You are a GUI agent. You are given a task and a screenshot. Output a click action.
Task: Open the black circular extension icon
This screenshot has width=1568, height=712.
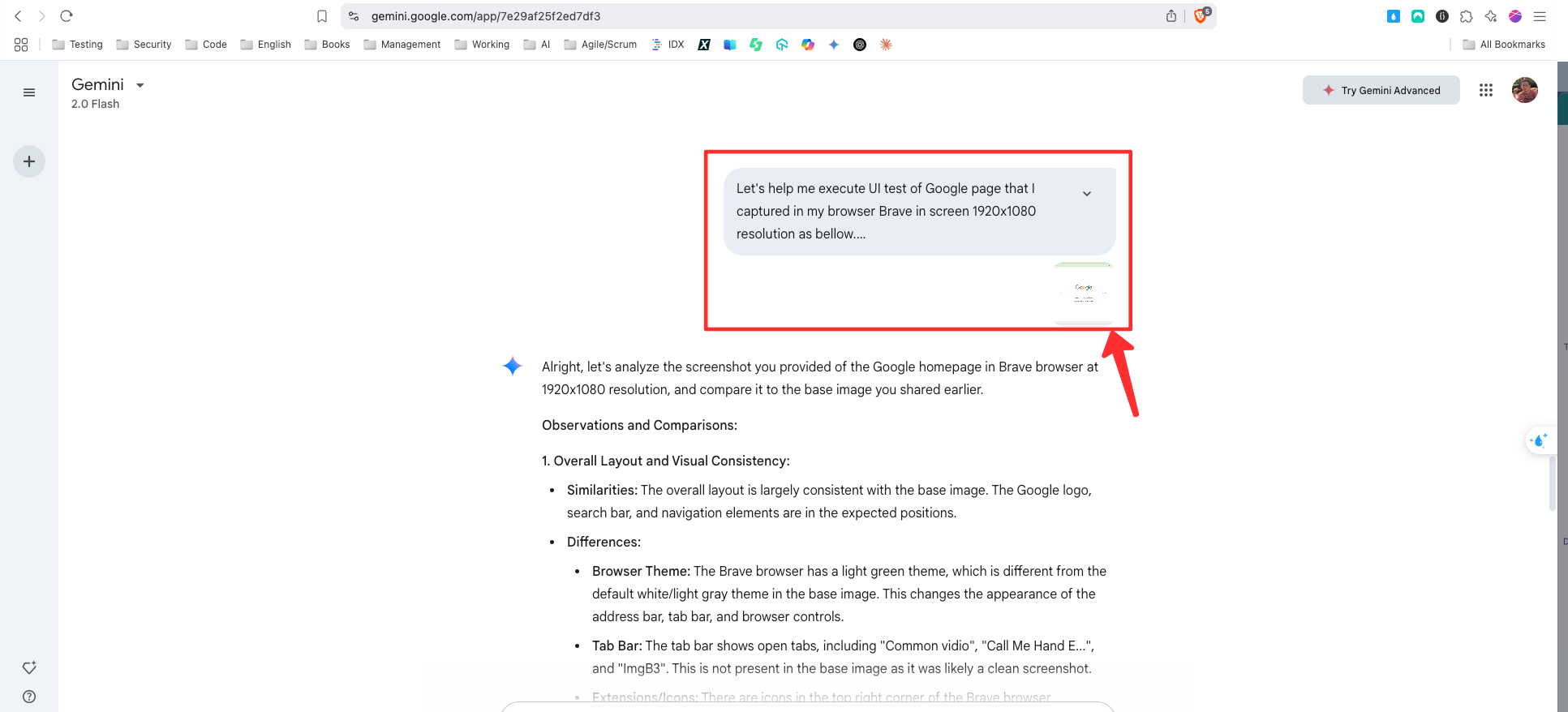click(x=1442, y=16)
